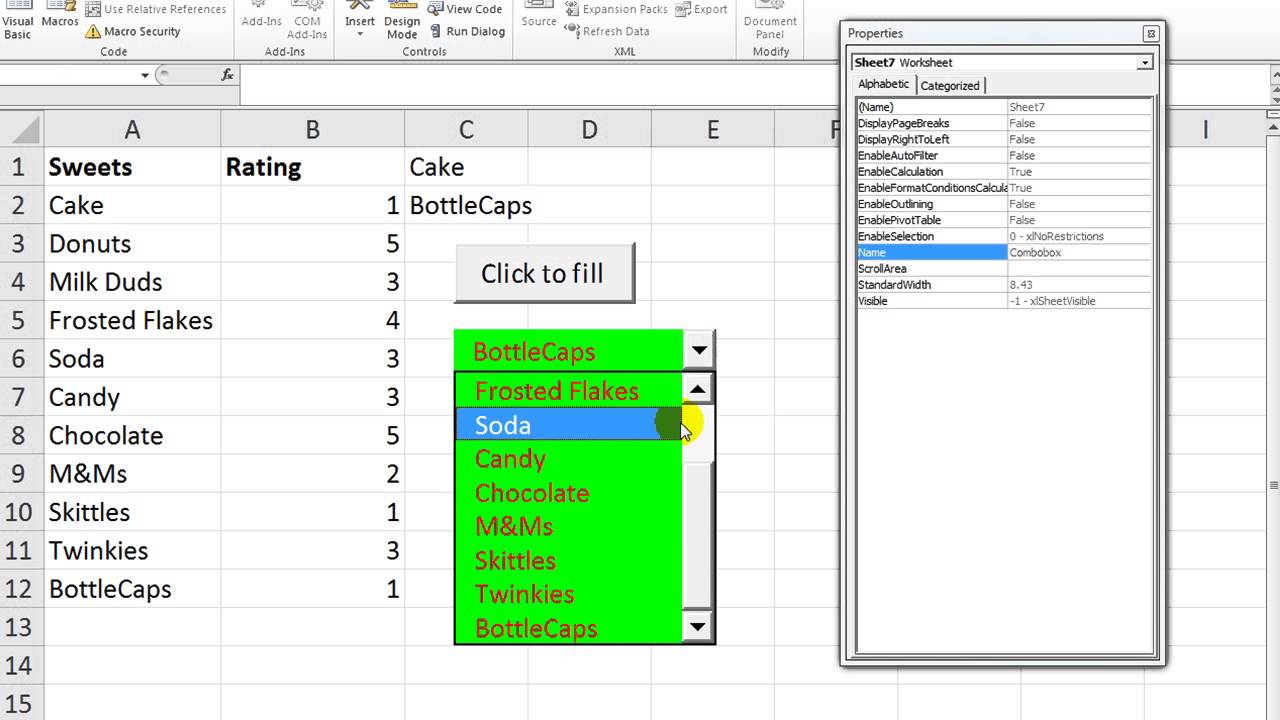Click the Combobox value of Name property
This screenshot has height=720, width=1280.
(x=1080, y=252)
